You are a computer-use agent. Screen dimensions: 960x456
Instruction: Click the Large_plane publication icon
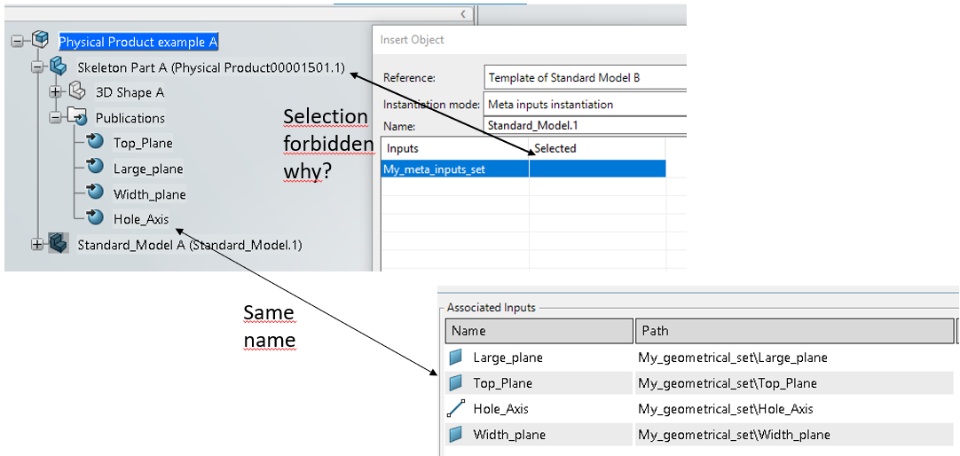click(95, 167)
